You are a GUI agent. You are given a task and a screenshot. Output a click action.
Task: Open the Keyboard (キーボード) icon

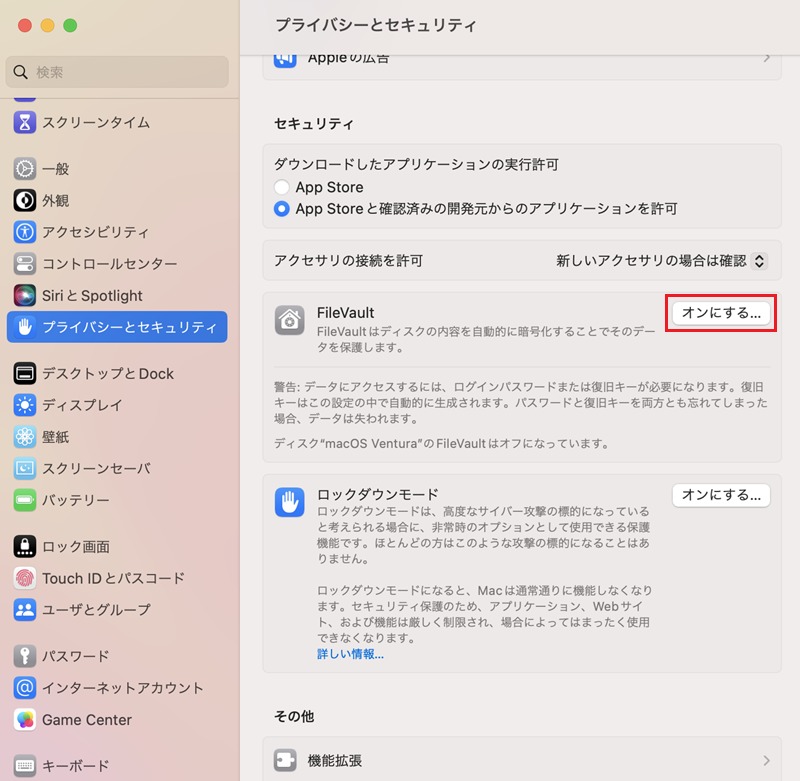[x=24, y=766]
